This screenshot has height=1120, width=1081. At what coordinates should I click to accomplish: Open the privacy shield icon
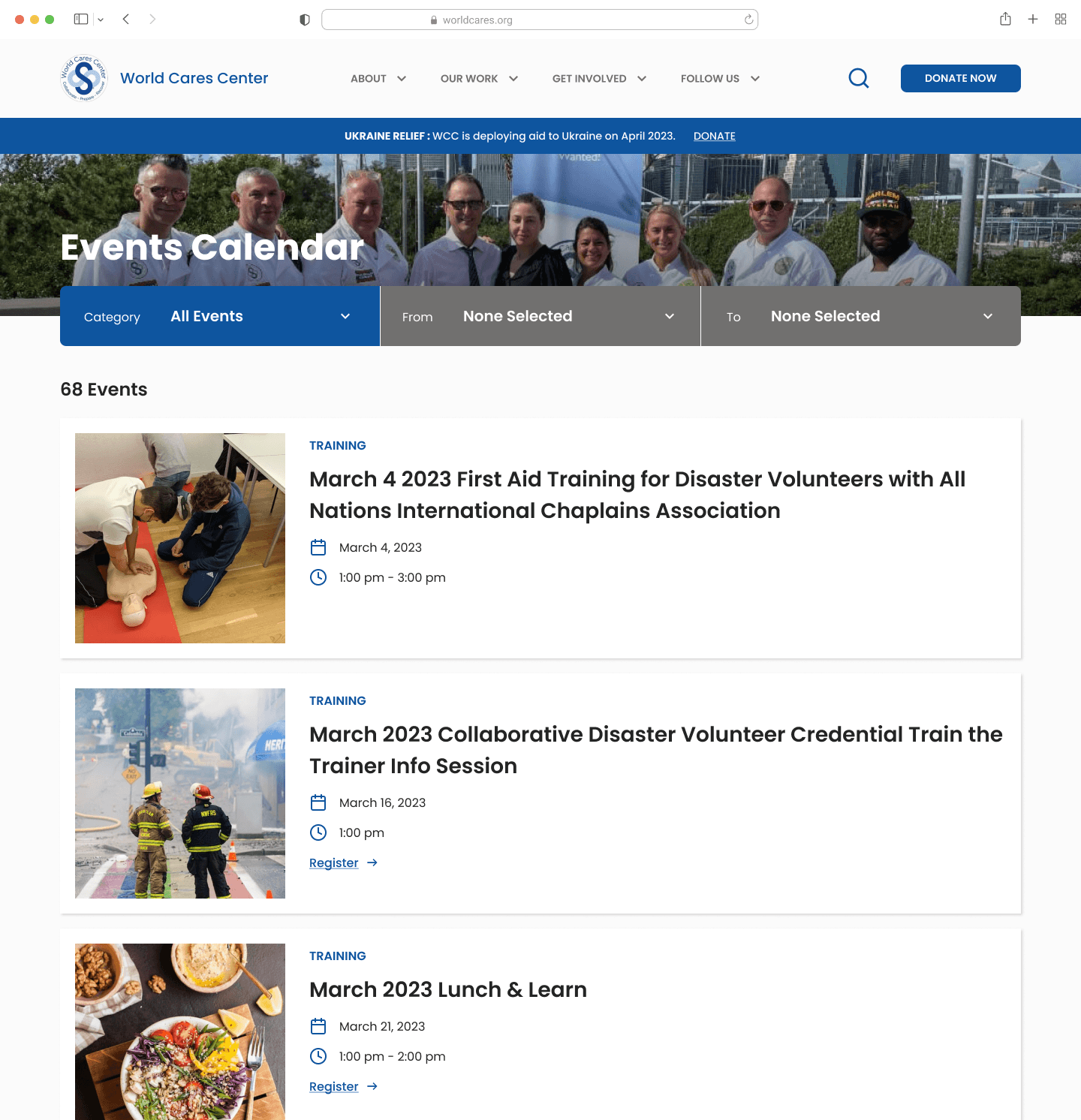305,20
